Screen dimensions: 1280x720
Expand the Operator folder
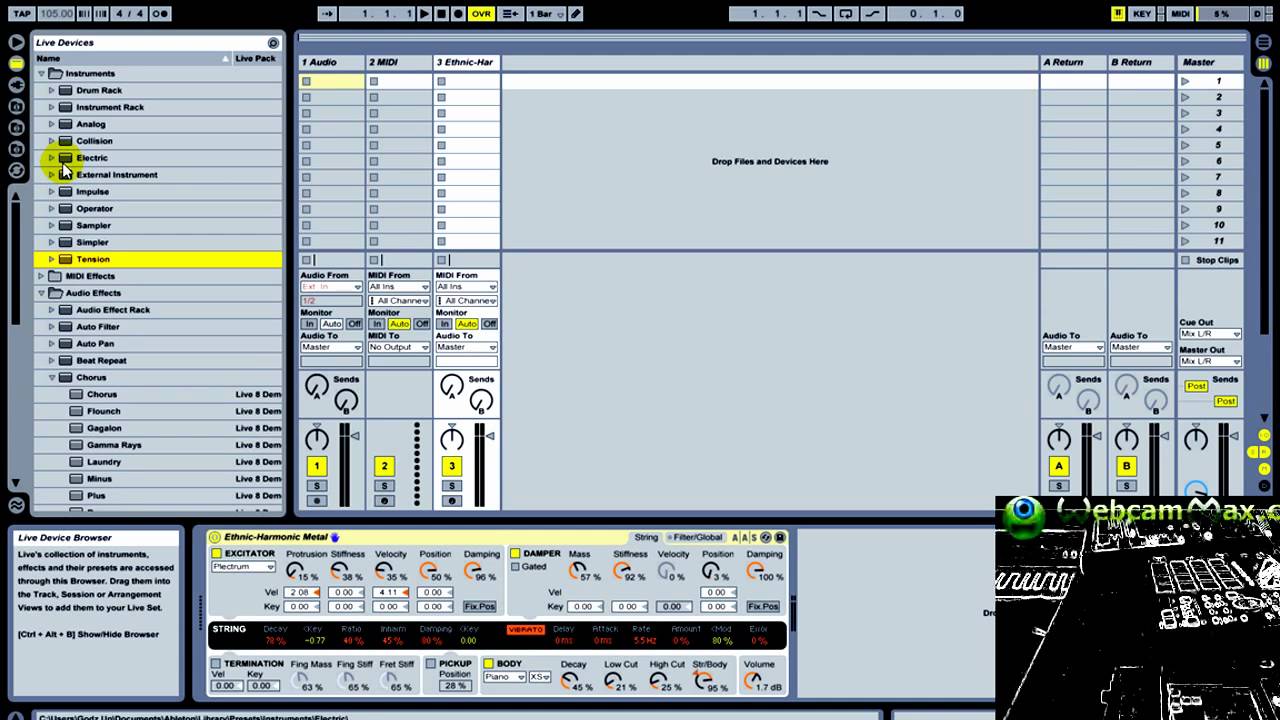(51, 208)
